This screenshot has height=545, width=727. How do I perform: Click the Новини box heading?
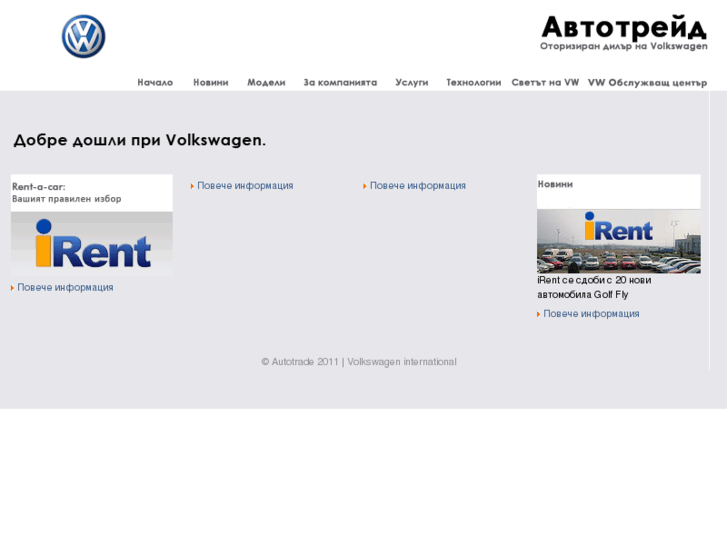point(555,184)
